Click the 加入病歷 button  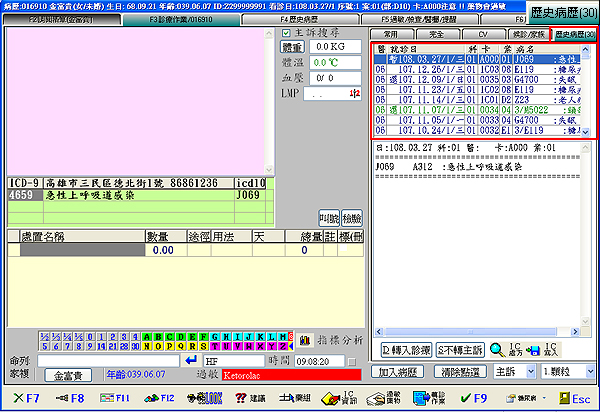(398, 372)
